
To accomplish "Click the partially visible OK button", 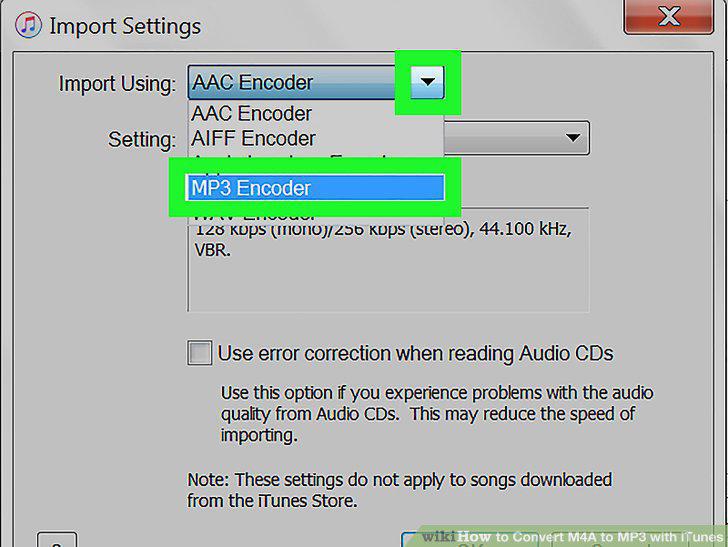I will coord(469,540).
